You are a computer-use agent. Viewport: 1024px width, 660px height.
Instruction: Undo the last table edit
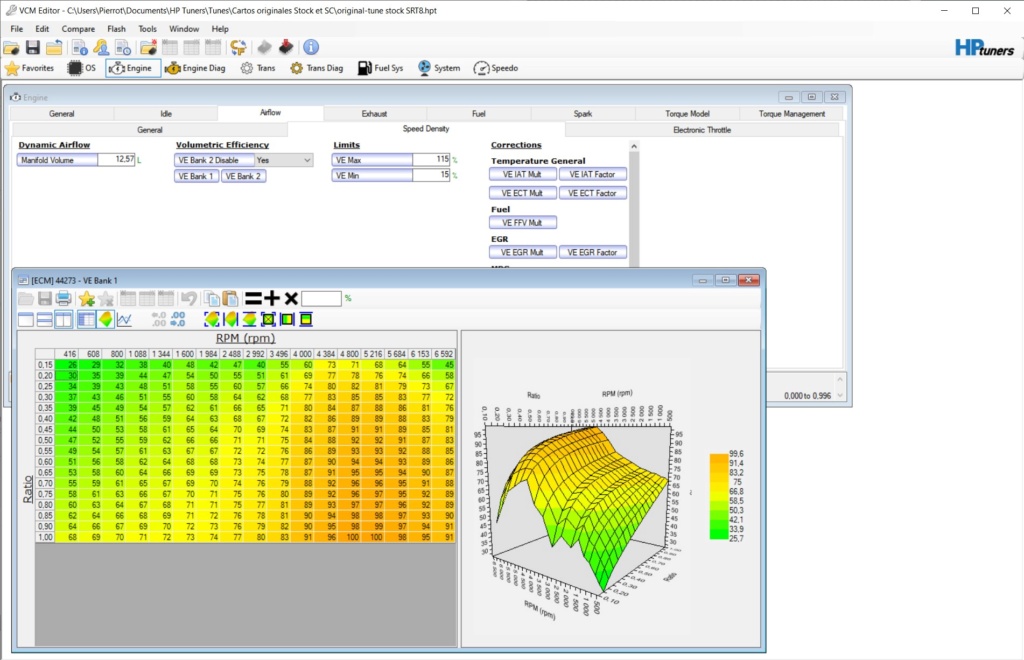pos(189,299)
